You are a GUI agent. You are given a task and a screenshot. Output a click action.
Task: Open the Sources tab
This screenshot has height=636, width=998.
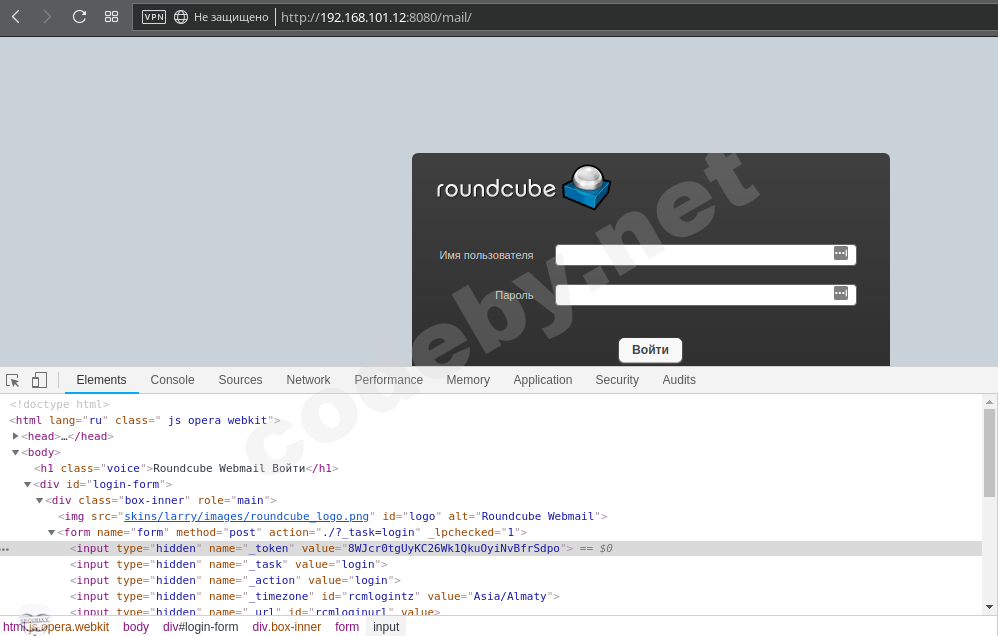point(240,380)
